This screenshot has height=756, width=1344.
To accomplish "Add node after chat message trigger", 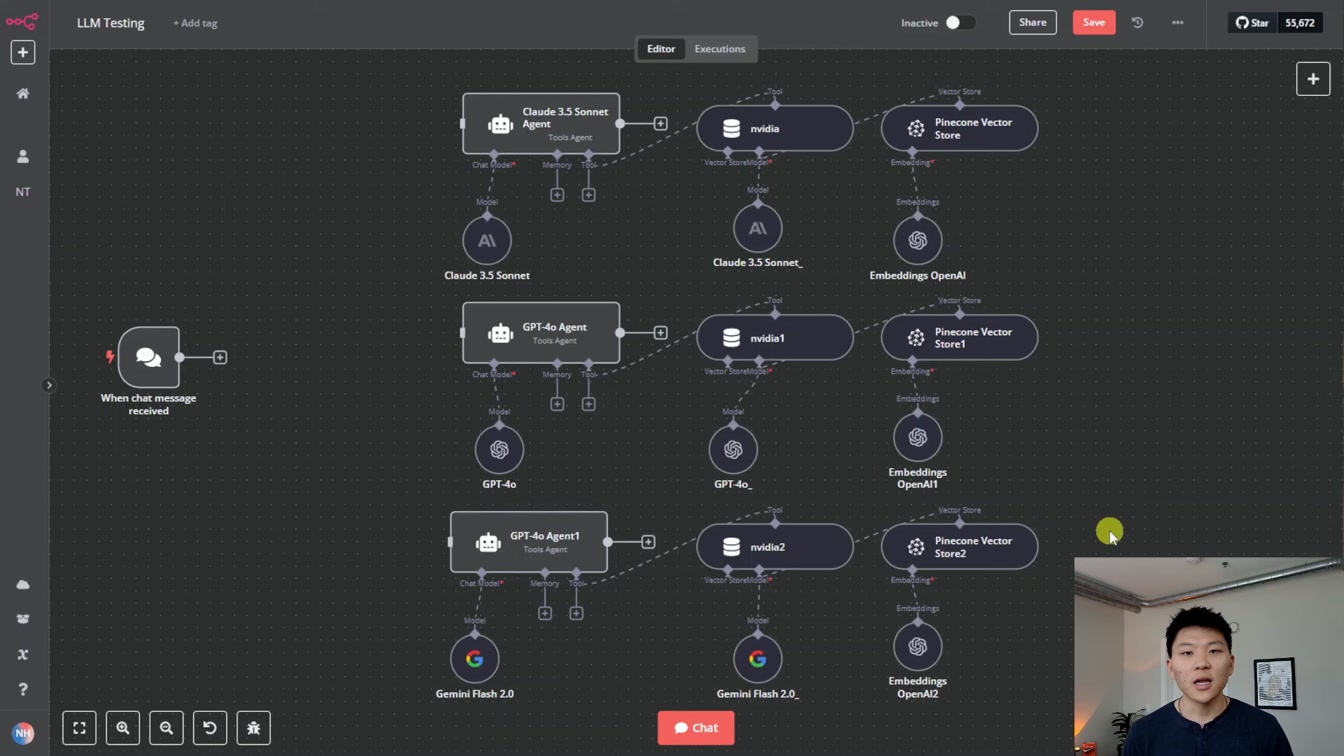I will (220, 357).
